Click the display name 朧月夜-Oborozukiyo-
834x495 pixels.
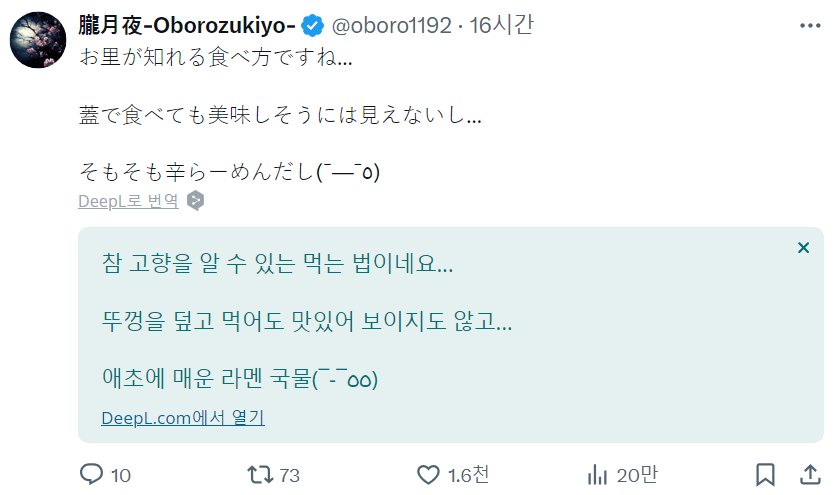(x=187, y=25)
